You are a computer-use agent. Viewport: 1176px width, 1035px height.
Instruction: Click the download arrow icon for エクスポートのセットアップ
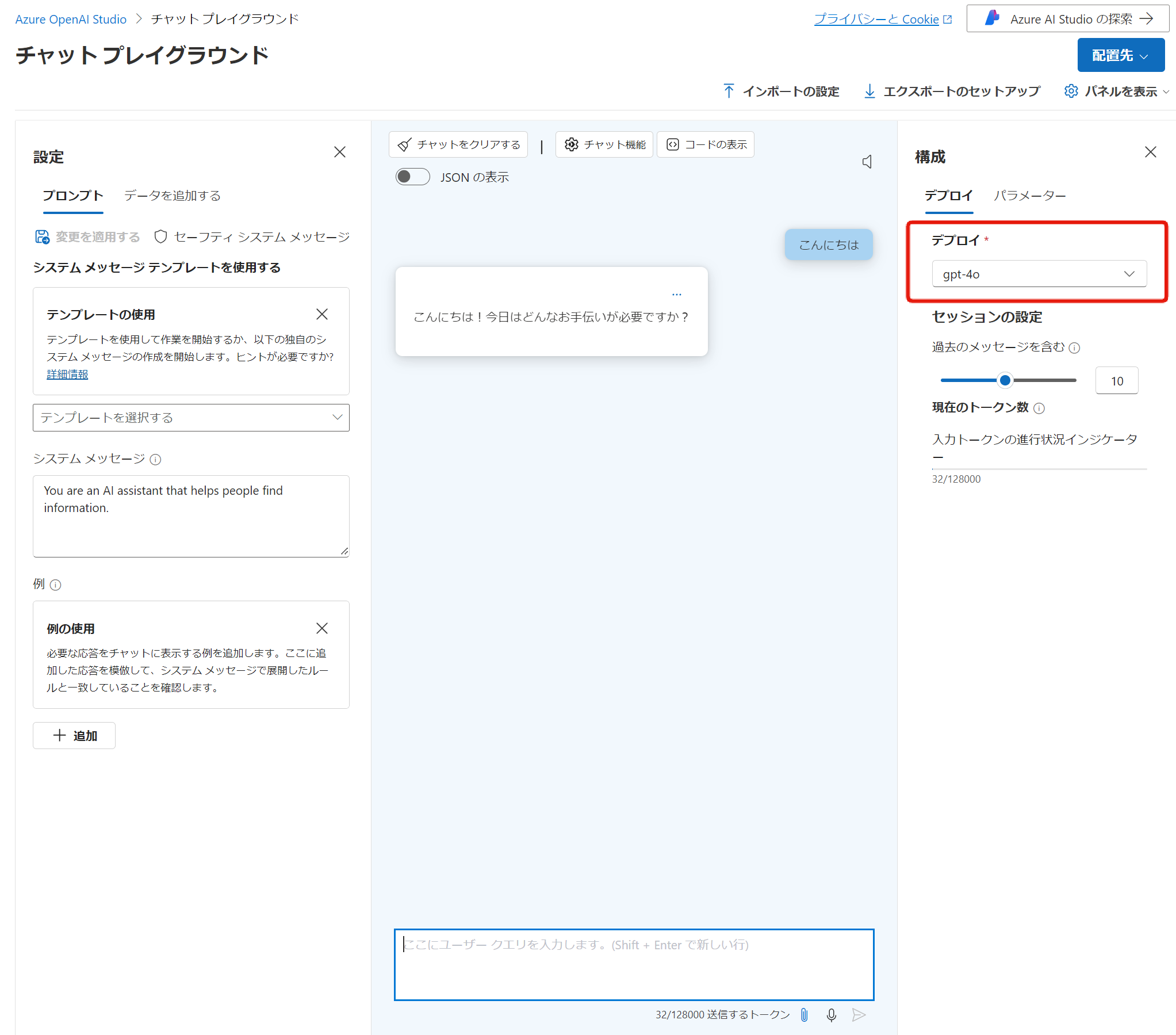tap(869, 91)
